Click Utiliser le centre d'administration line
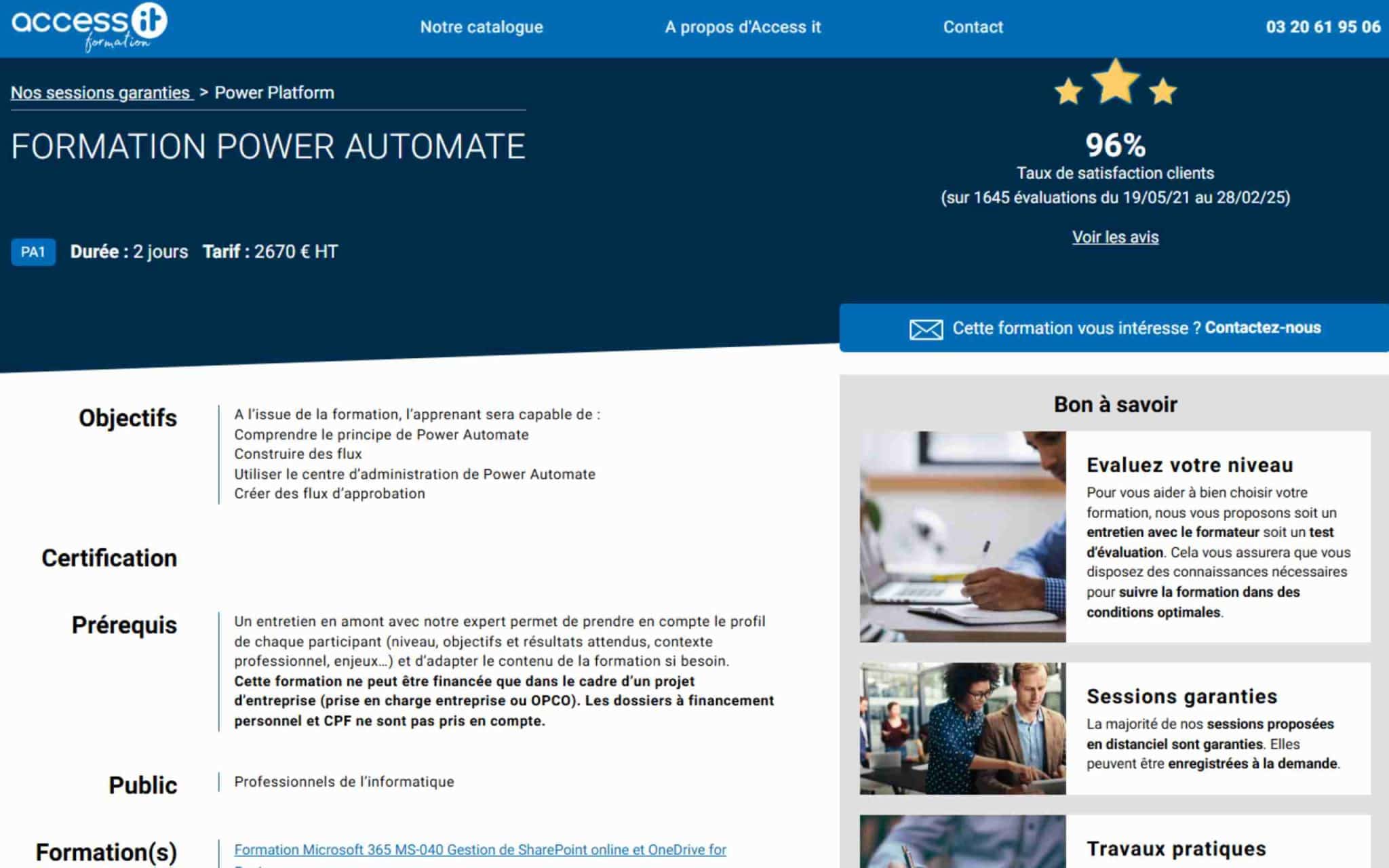Viewport: 1389px width, 868px height. pos(414,474)
